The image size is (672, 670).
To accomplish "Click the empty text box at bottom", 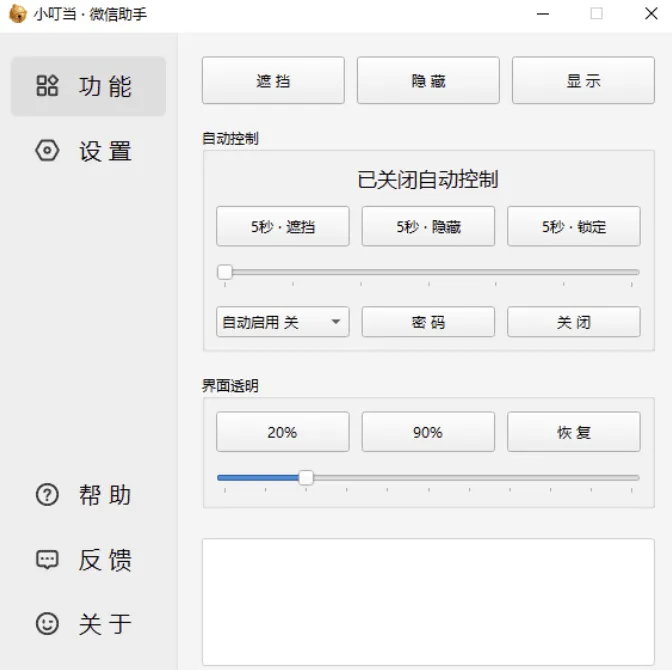I will (x=428, y=600).
